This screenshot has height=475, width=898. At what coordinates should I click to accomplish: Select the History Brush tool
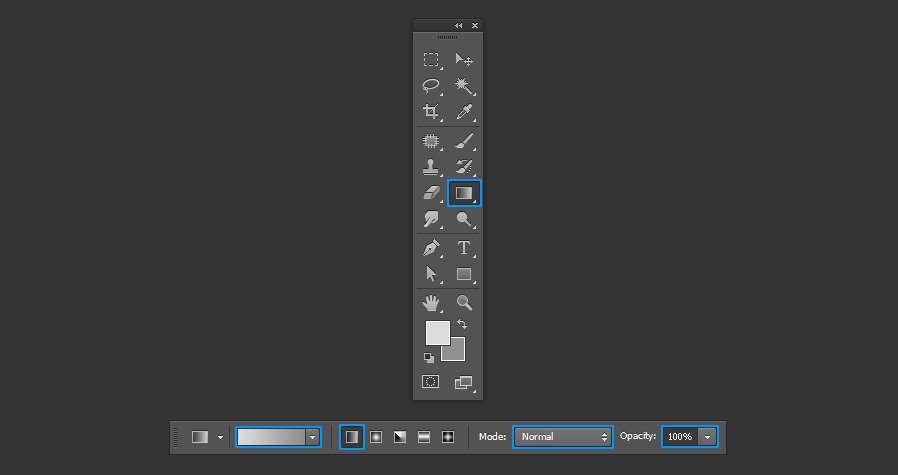coord(464,167)
